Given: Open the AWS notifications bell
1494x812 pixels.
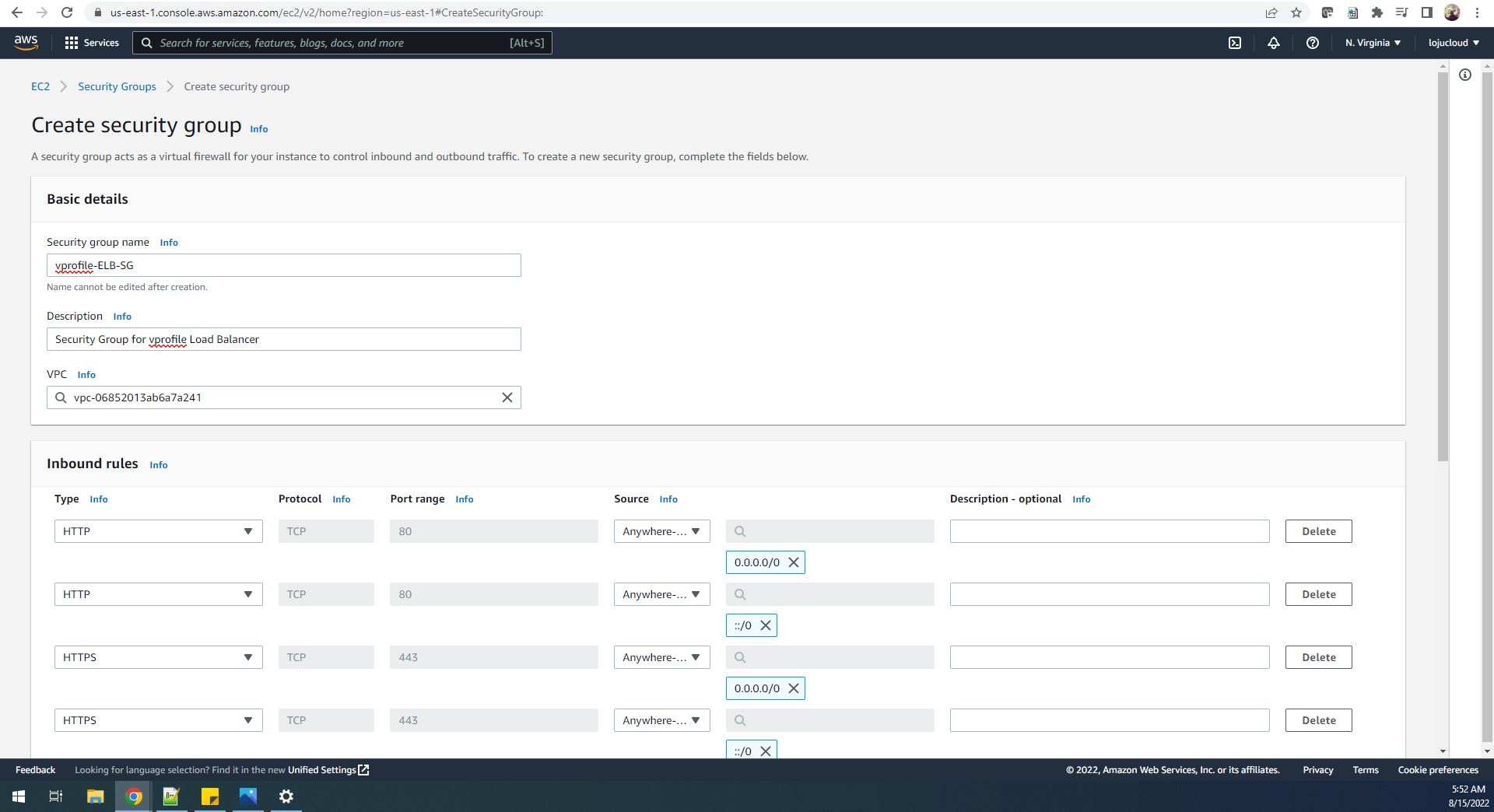Looking at the screenshot, I should 1274,43.
